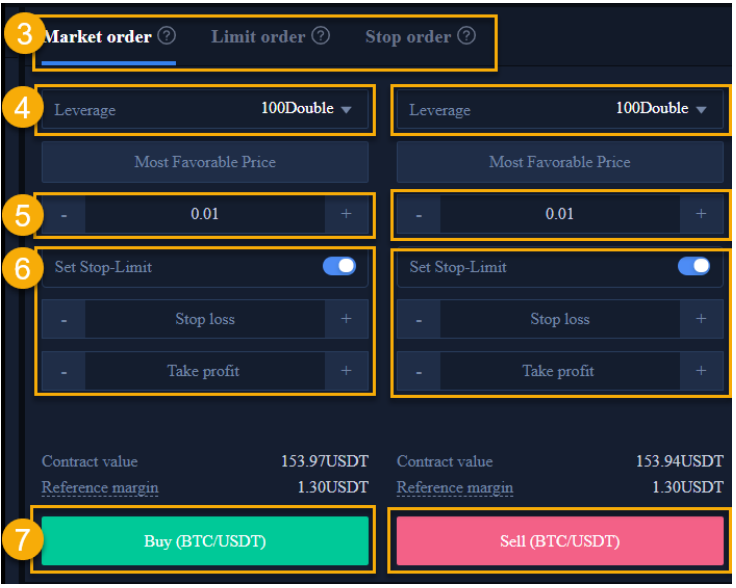The width and height of the screenshot is (736, 588).
Task: Select the Market order tab
Action: pos(98,37)
